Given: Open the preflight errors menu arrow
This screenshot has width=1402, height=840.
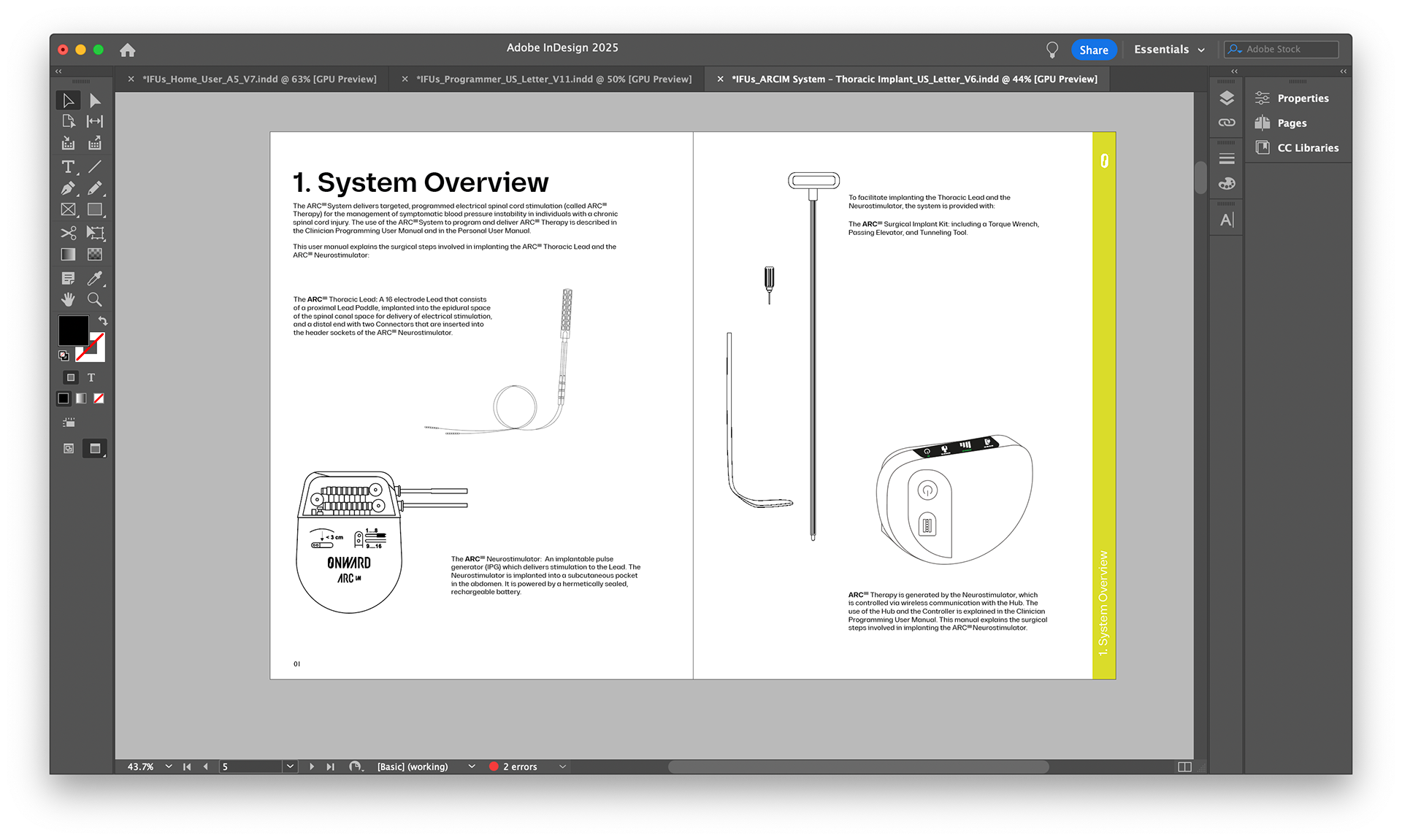Looking at the screenshot, I should click(563, 766).
